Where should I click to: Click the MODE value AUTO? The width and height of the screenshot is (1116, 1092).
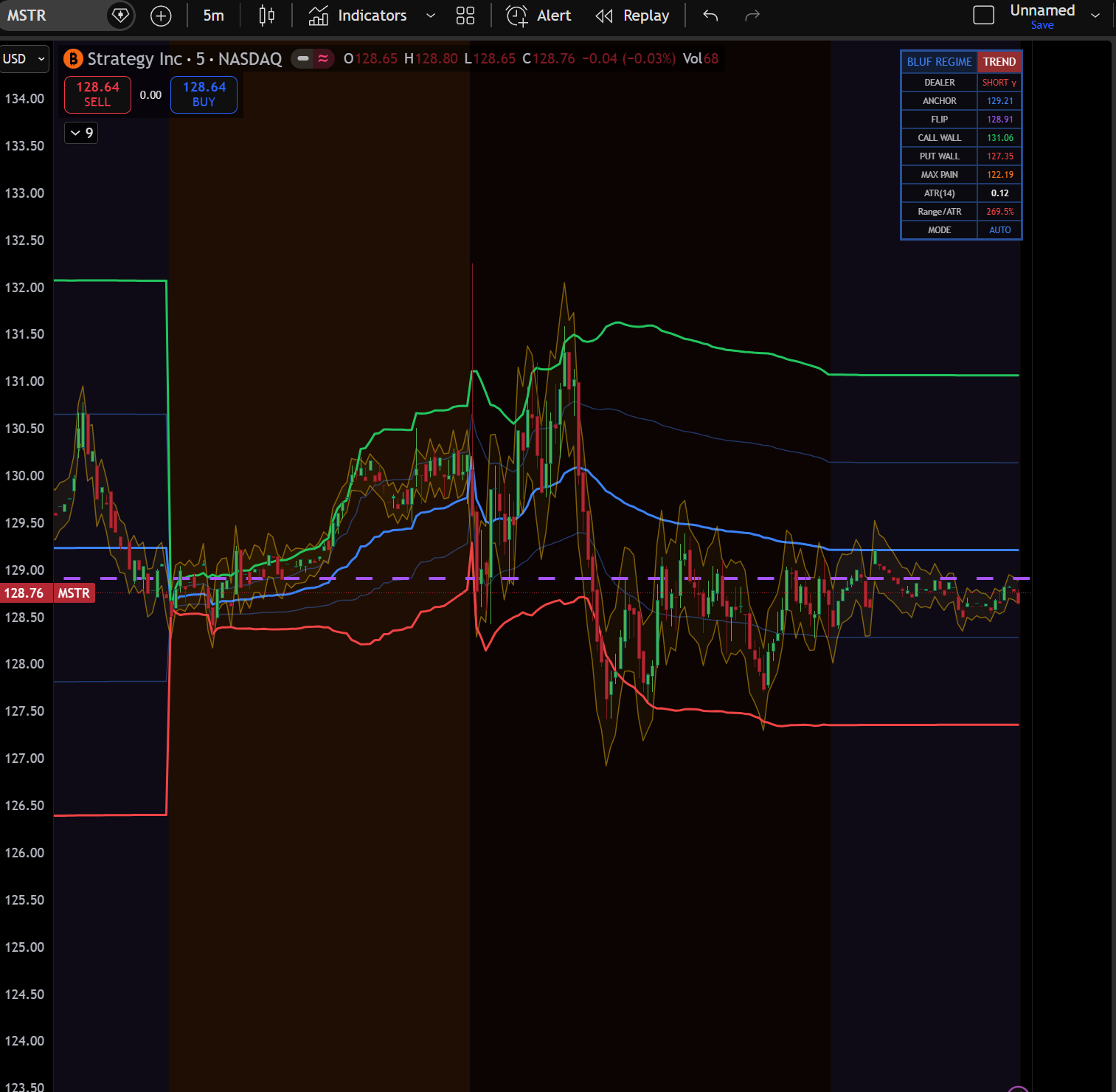tap(999, 230)
